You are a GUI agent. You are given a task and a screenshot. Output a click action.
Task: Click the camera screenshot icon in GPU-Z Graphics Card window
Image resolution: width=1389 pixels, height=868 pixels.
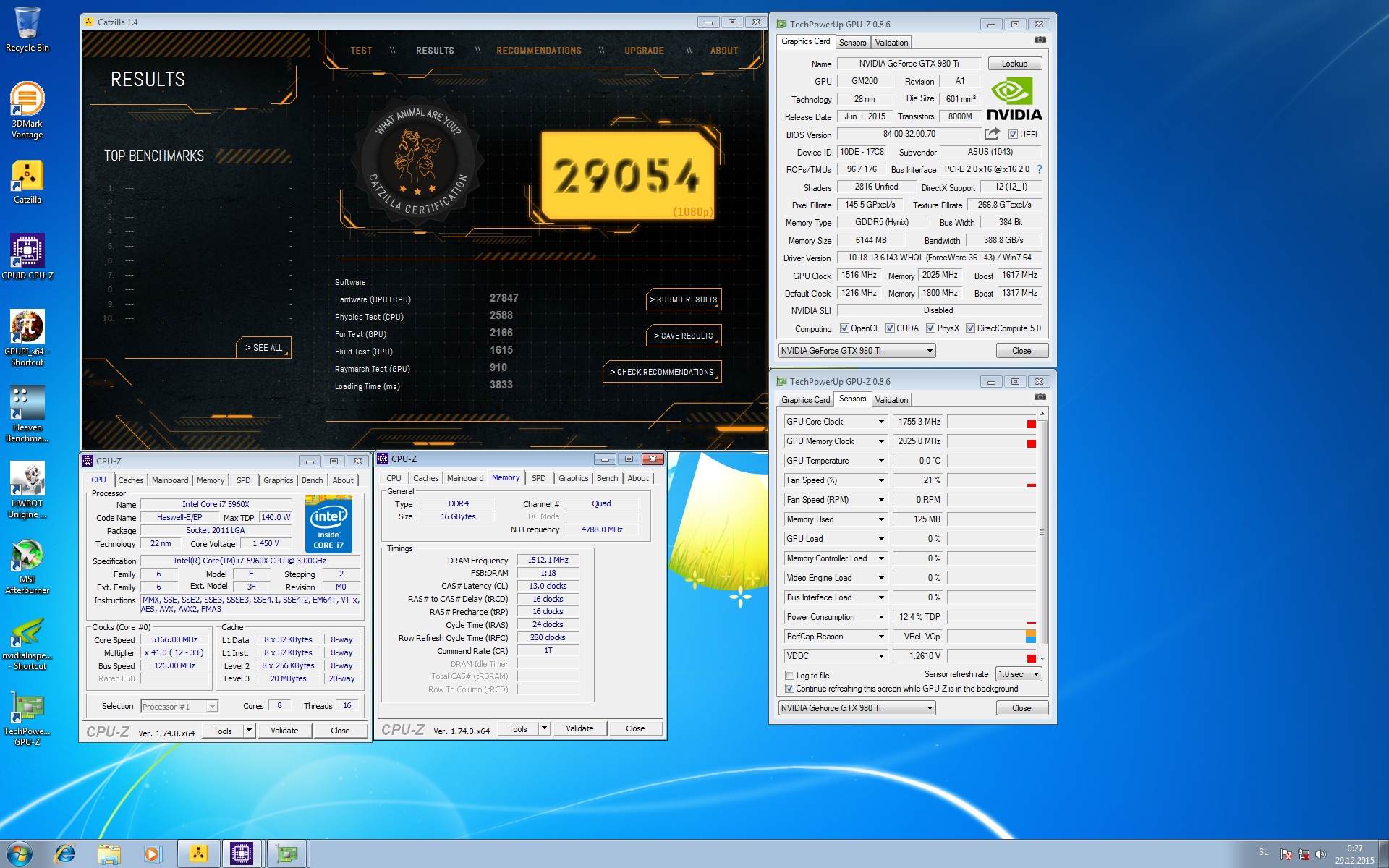pyautogui.click(x=1040, y=40)
